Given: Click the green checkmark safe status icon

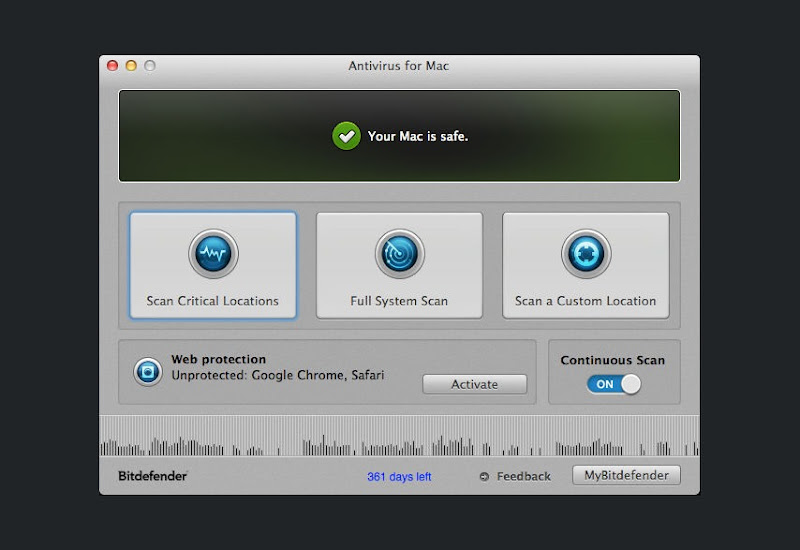Looking at the screenshot, I should 346,136.
